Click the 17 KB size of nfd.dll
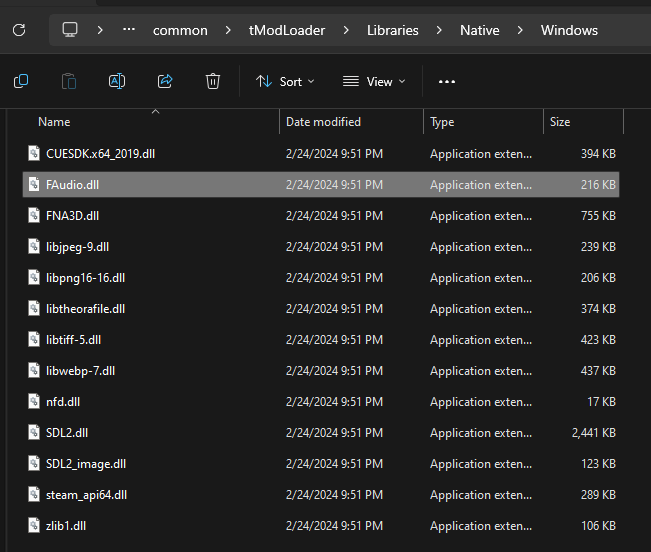The height and width of the screenshot is (552, 651). coord(602,402)
